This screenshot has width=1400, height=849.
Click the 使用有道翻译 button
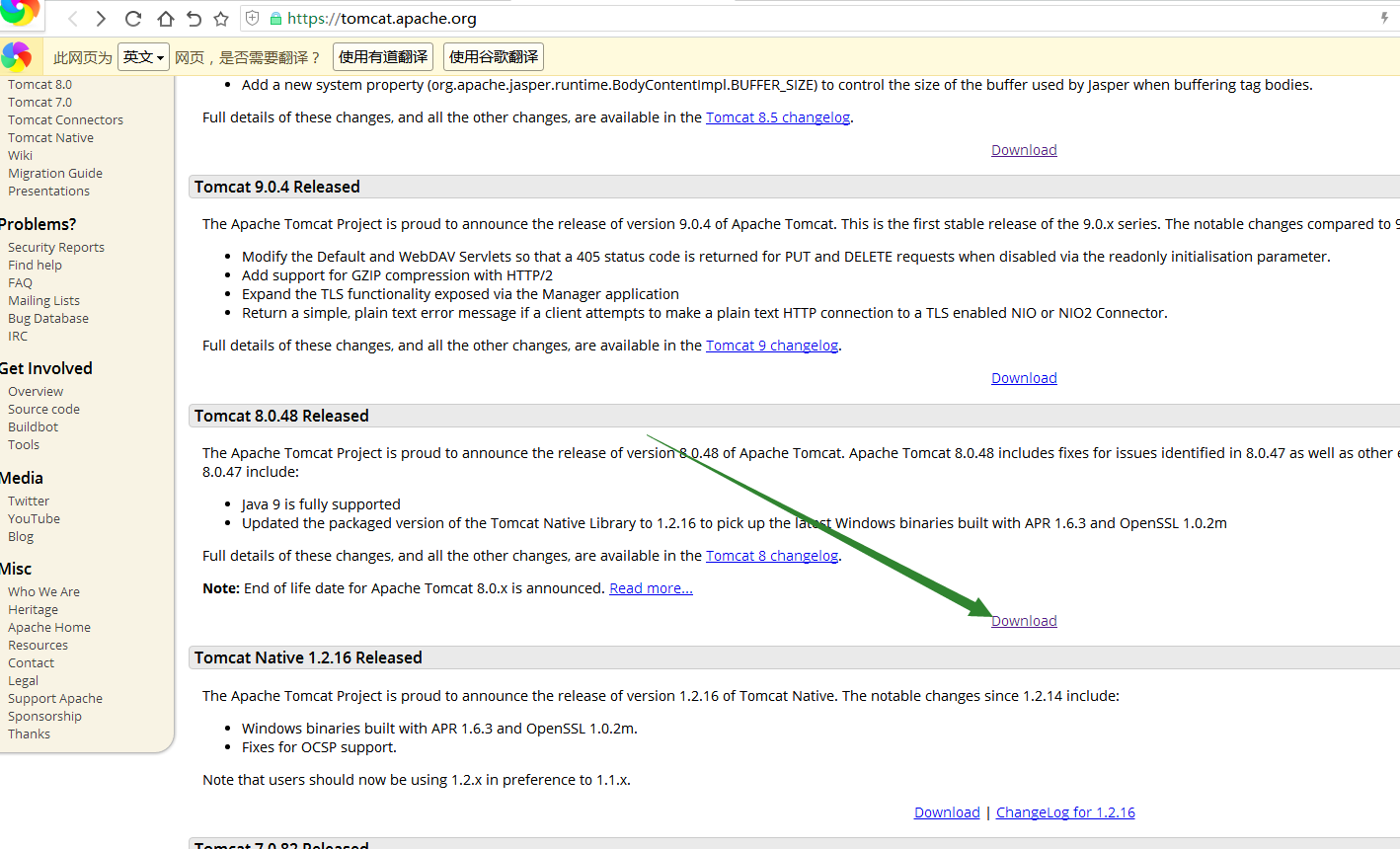(383, 57)
